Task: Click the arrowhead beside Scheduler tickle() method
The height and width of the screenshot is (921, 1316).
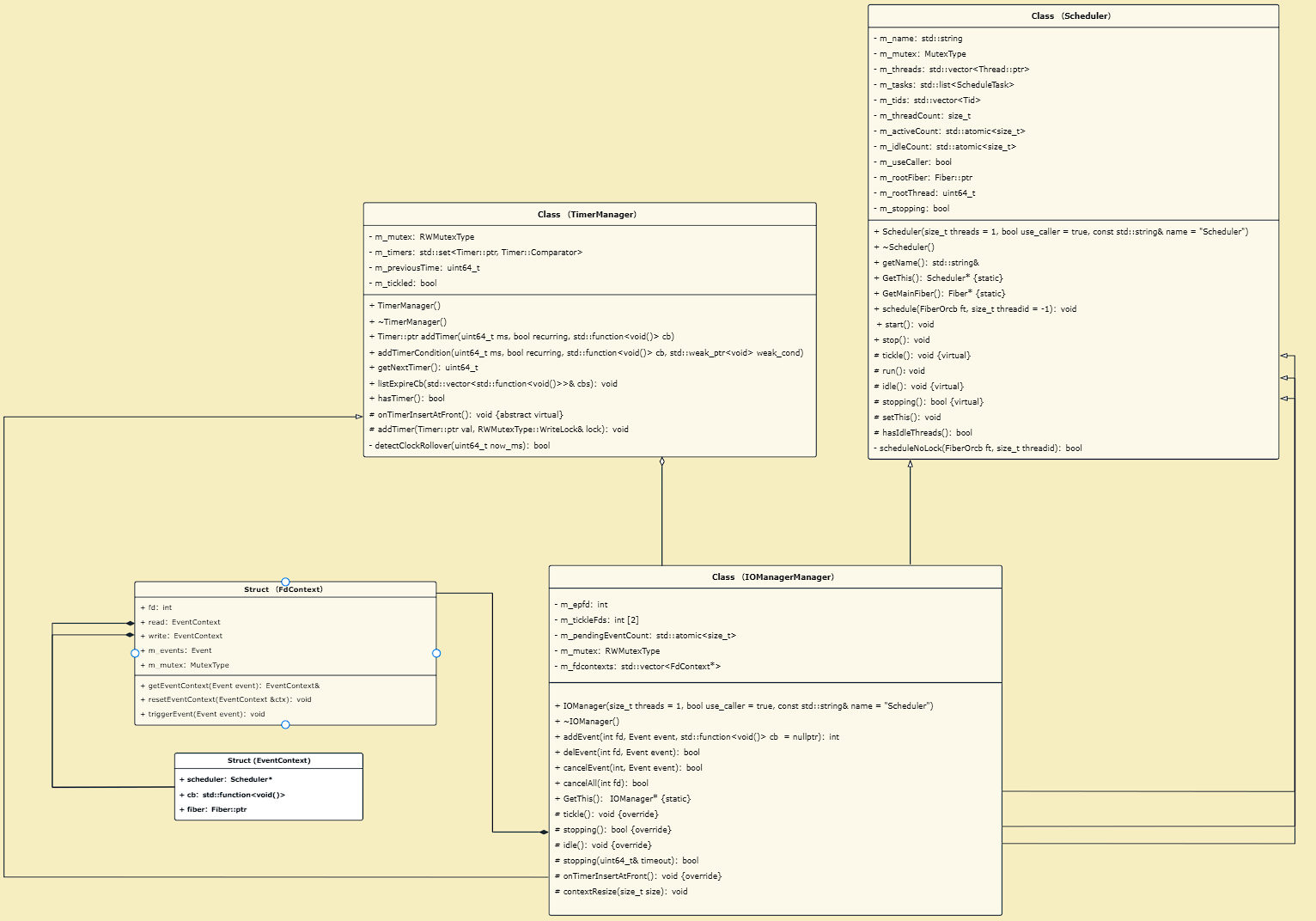Action: coord(1284,356)
